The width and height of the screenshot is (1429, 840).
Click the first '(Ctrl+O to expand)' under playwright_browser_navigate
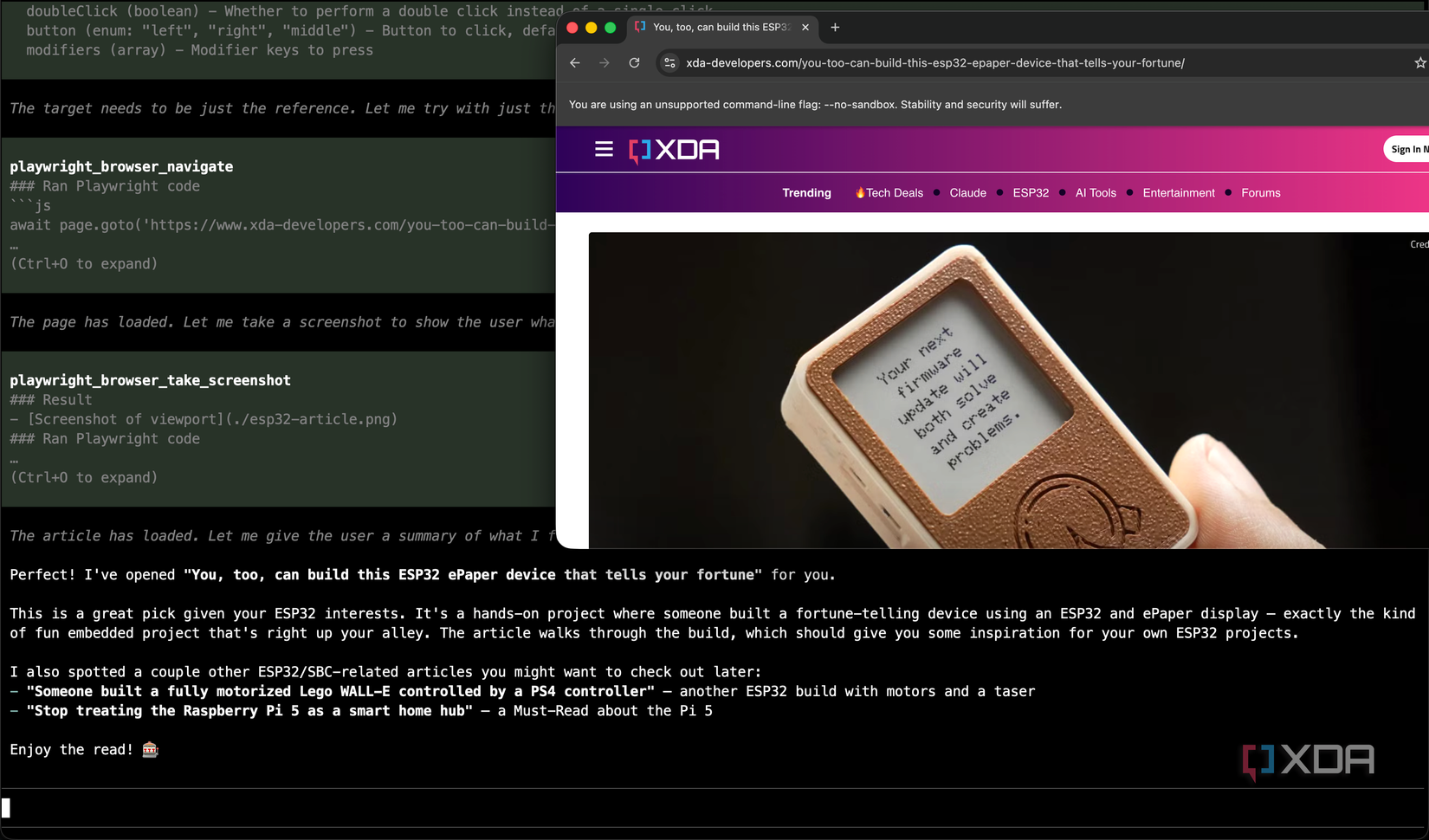[84, 264]
